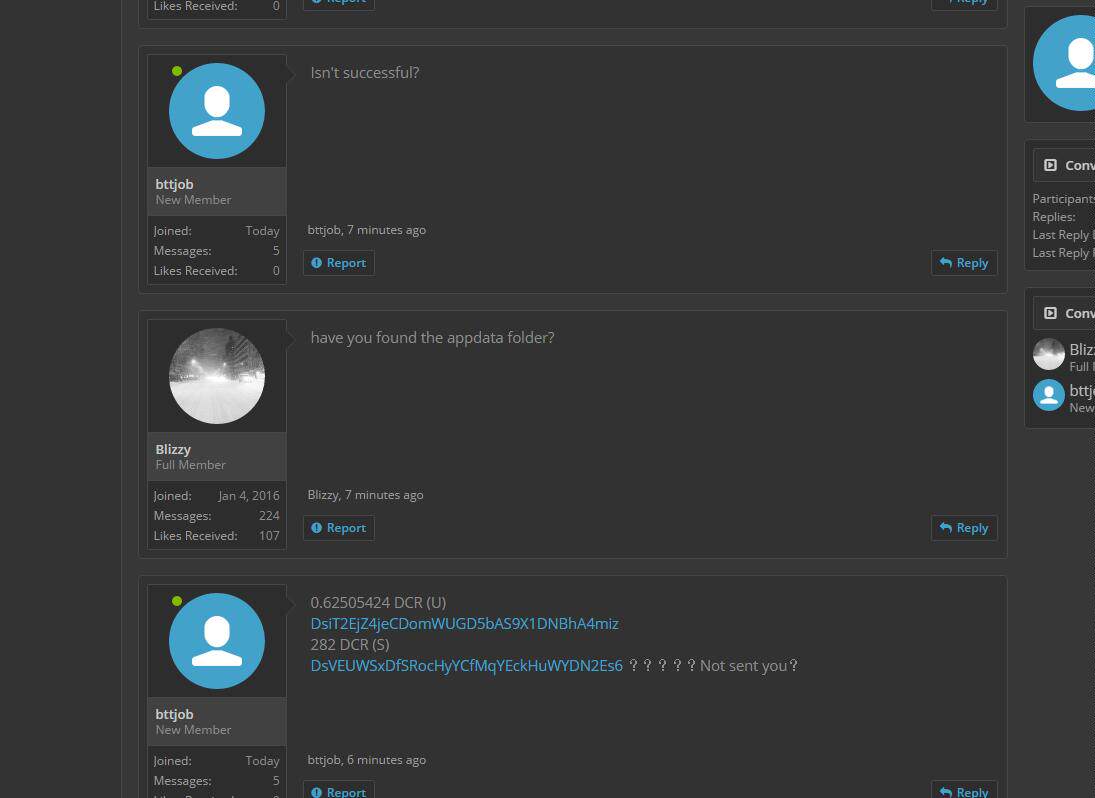Open bttjob's avatar on the DCR address post
The image size is (1095, 798).
coord(216,641)
